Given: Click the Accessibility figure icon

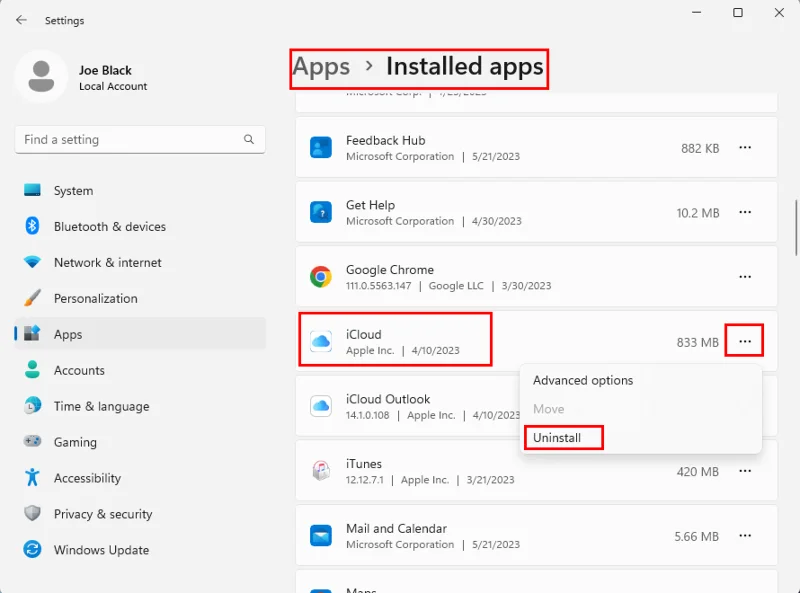Looking at the screenshot, I should [32, 477].
